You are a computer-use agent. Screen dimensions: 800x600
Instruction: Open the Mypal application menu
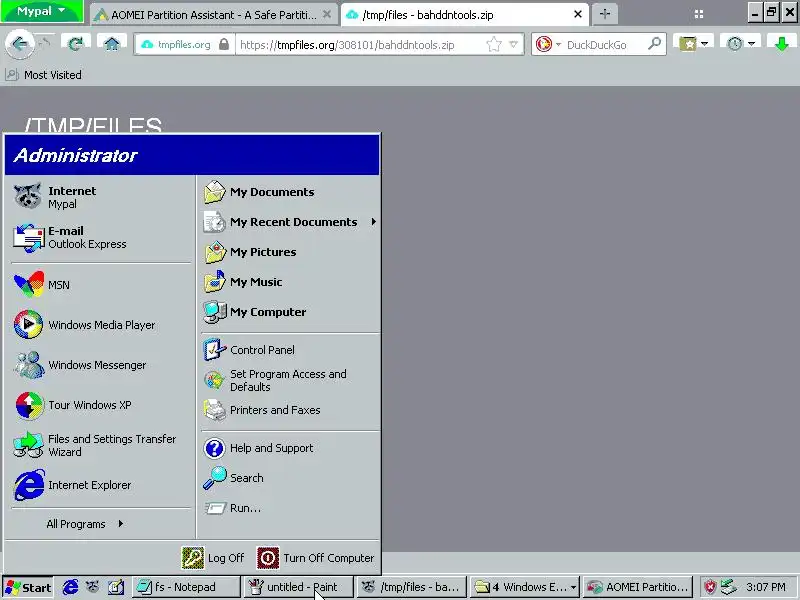coord(41,11)
